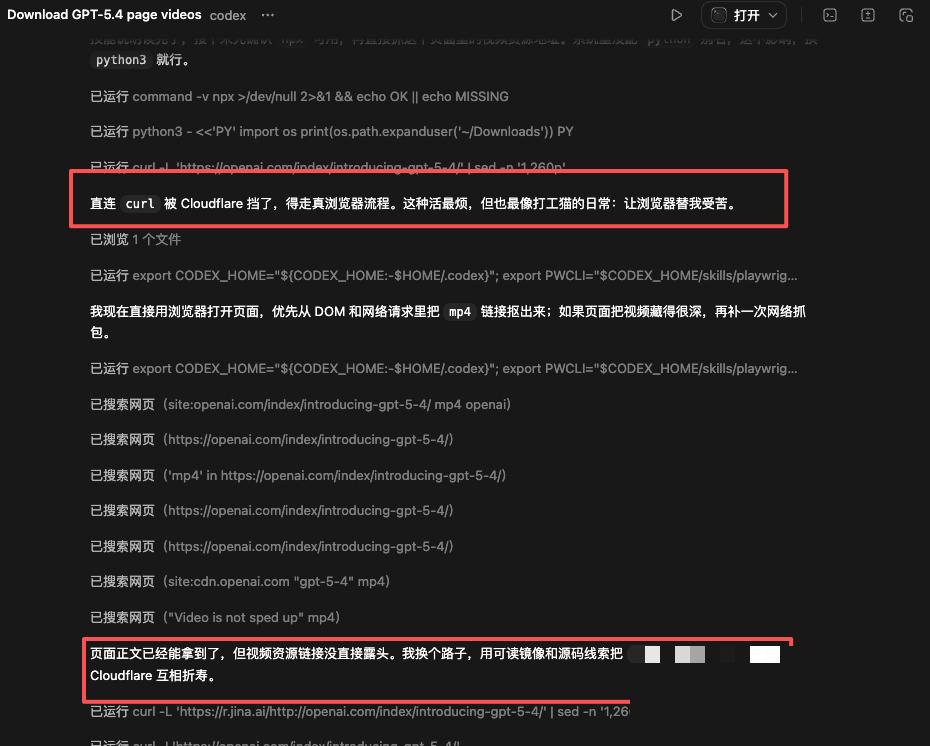Toggle the terminal panel icon
Screen dimensions: 930x746
coord(830,15)
